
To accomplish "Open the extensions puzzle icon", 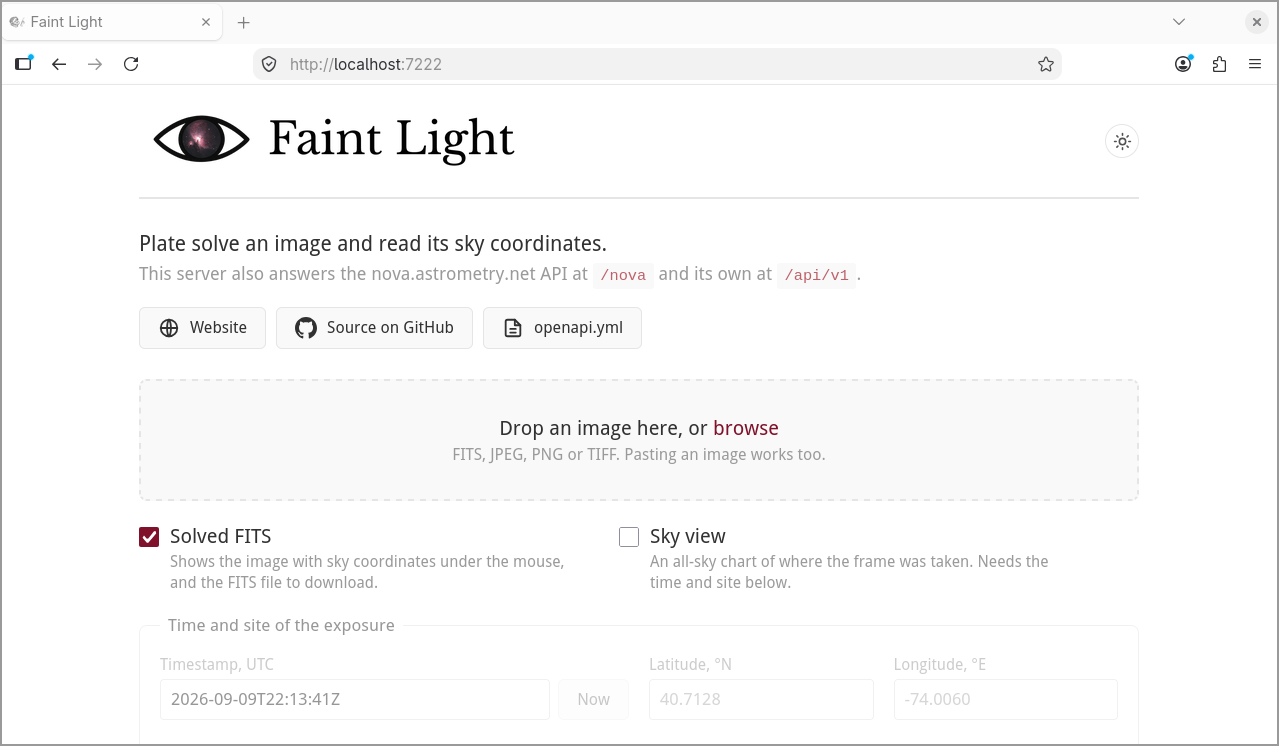I will point(1219,64).
